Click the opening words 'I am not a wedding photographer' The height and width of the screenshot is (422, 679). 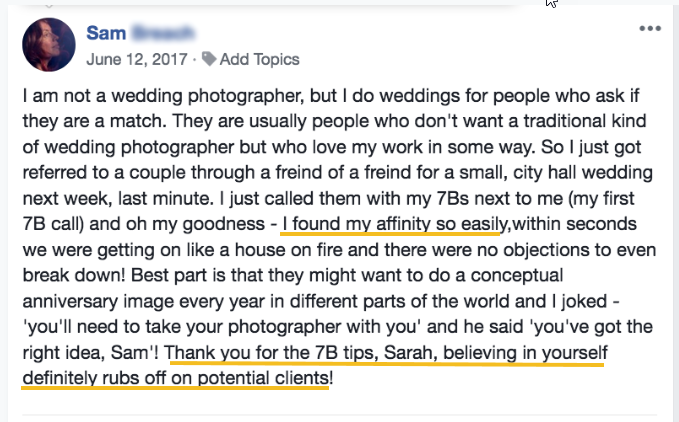(163, 96)
